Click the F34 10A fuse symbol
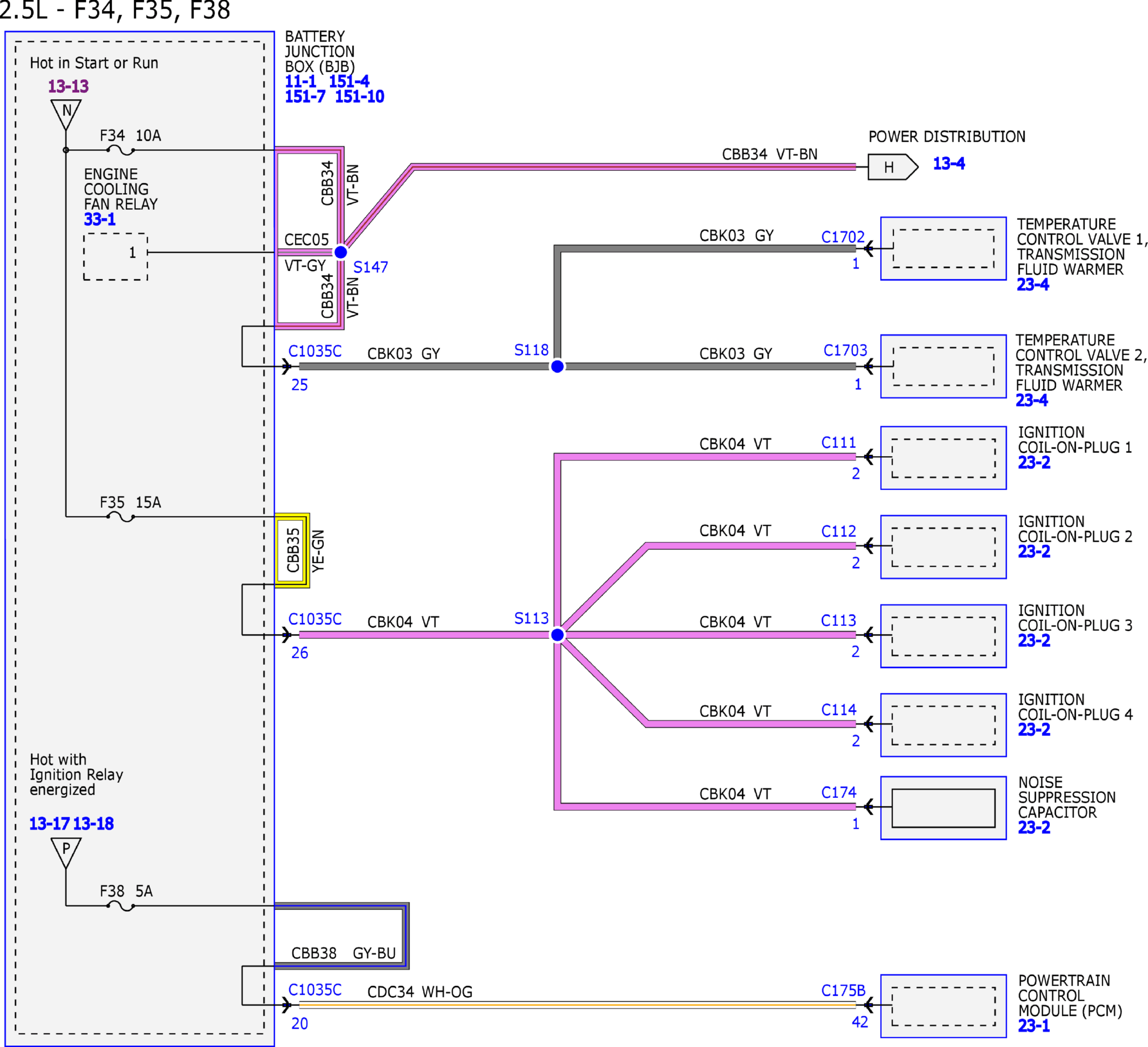1148x1047 pixels. pos(120,150)
